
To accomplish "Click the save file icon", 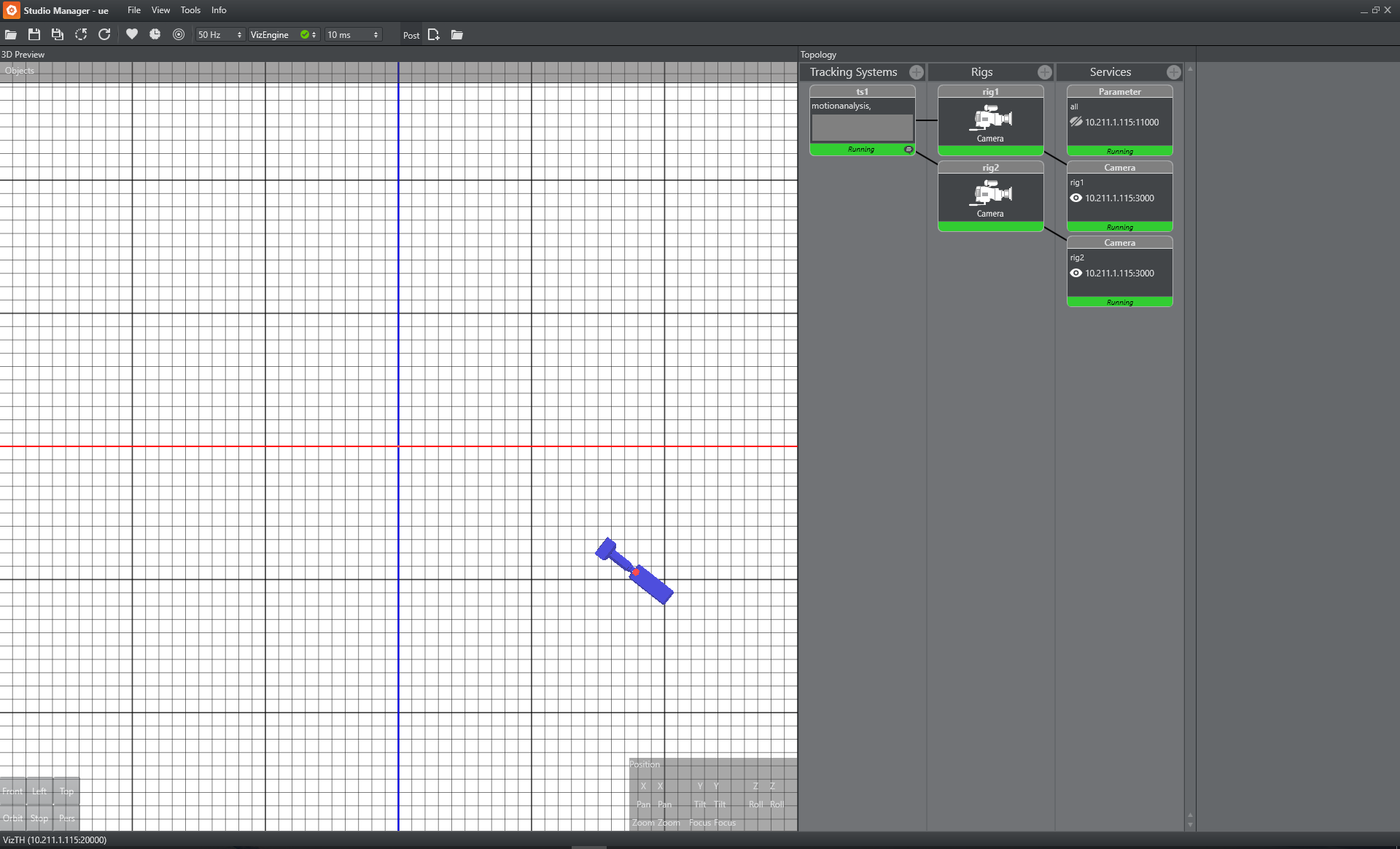I will [x=34, y=34].
